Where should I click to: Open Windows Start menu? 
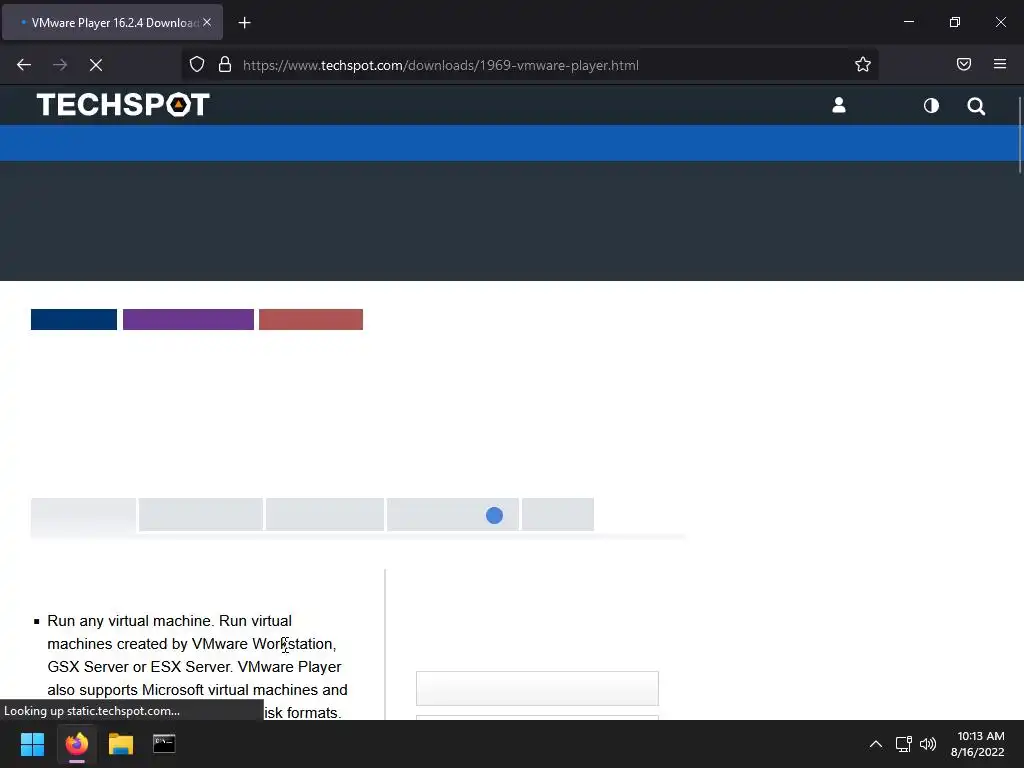pyautogui.click(x=32, y=744)
